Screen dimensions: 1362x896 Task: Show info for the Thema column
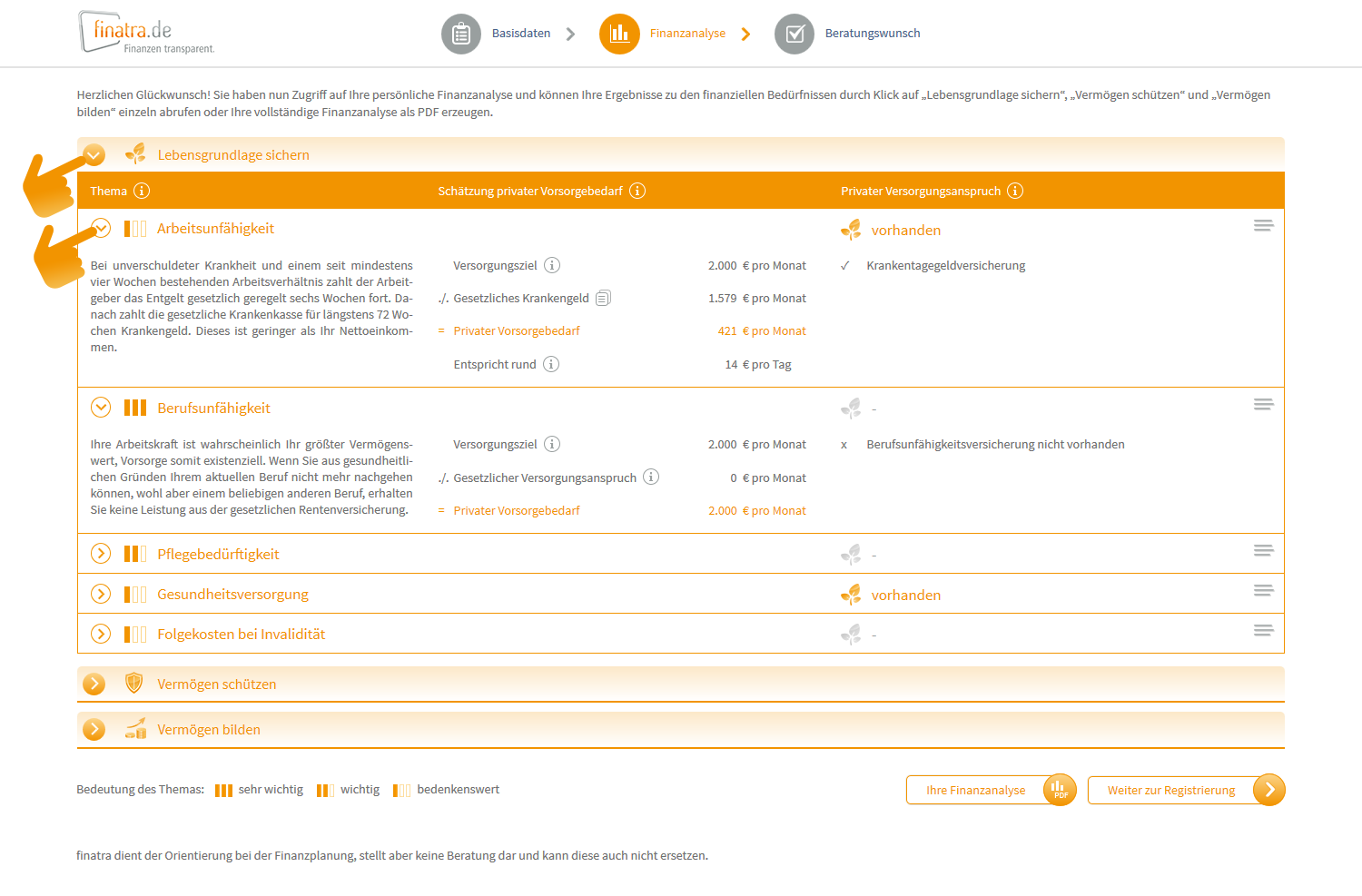click(142, 191)
